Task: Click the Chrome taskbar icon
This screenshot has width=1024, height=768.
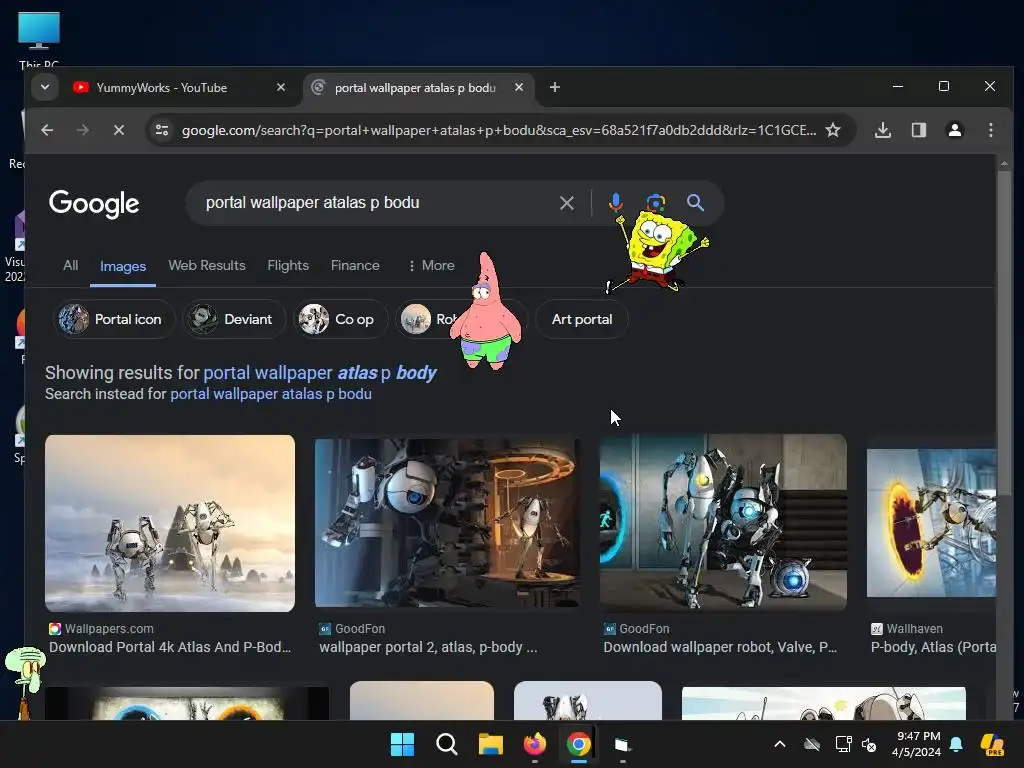Action: click(579, 744)
